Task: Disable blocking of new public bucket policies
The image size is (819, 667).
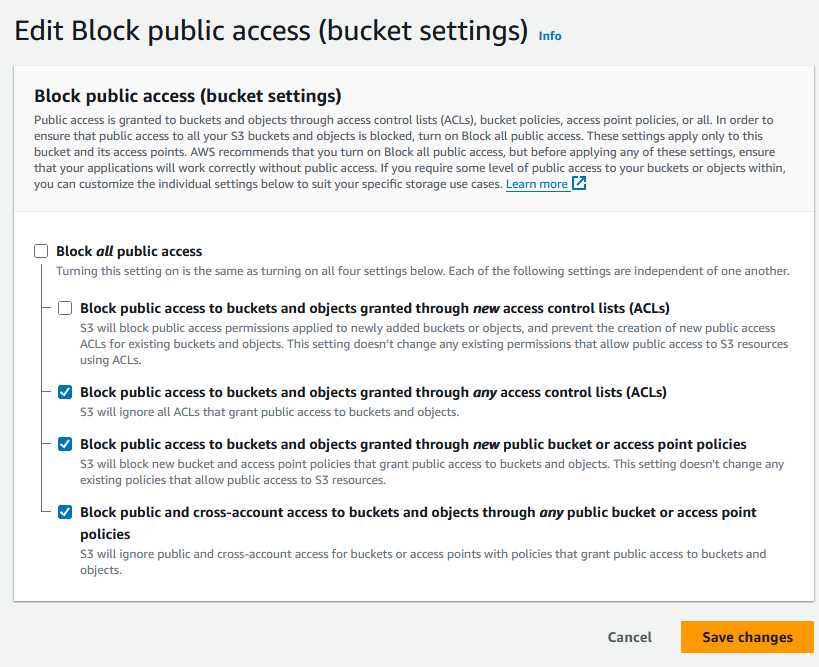Action: point(64,444)
